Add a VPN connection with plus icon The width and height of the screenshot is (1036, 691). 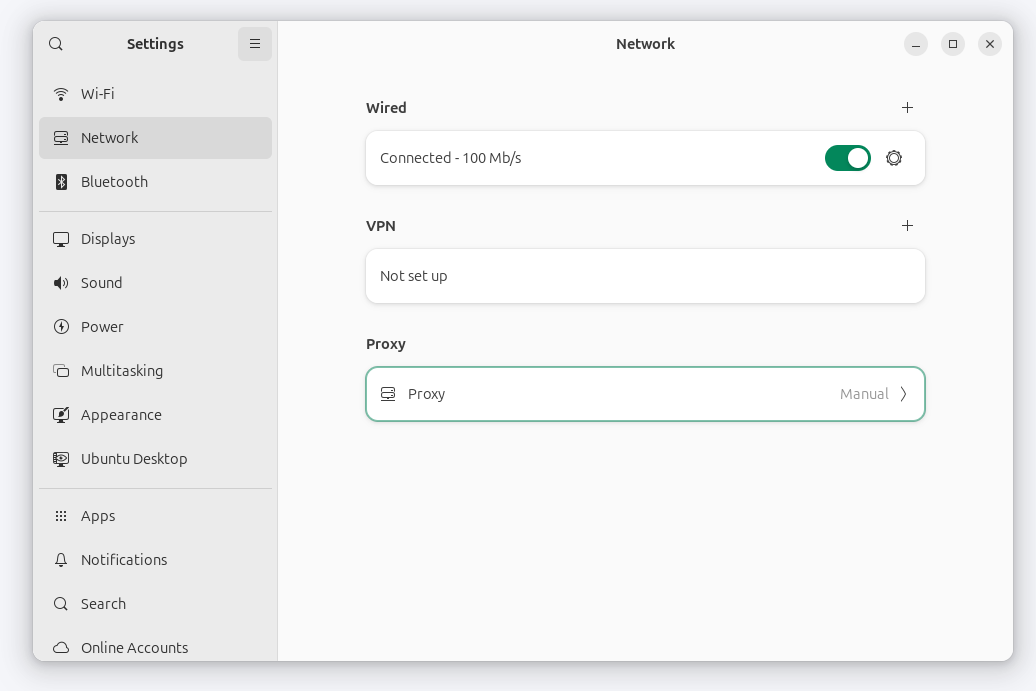(907, 226)
